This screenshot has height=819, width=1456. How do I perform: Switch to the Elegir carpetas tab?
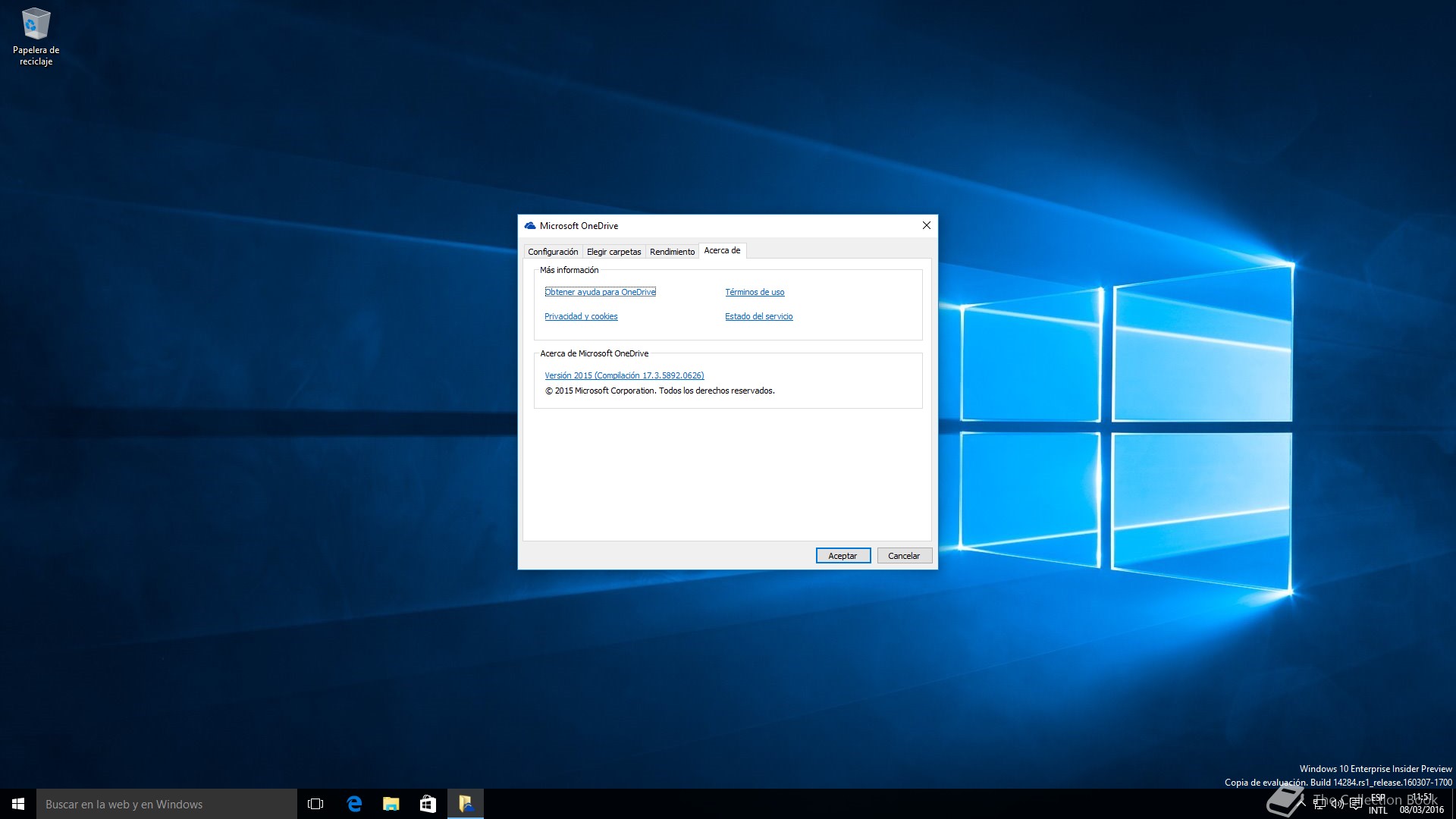click(x=613, y=252)
